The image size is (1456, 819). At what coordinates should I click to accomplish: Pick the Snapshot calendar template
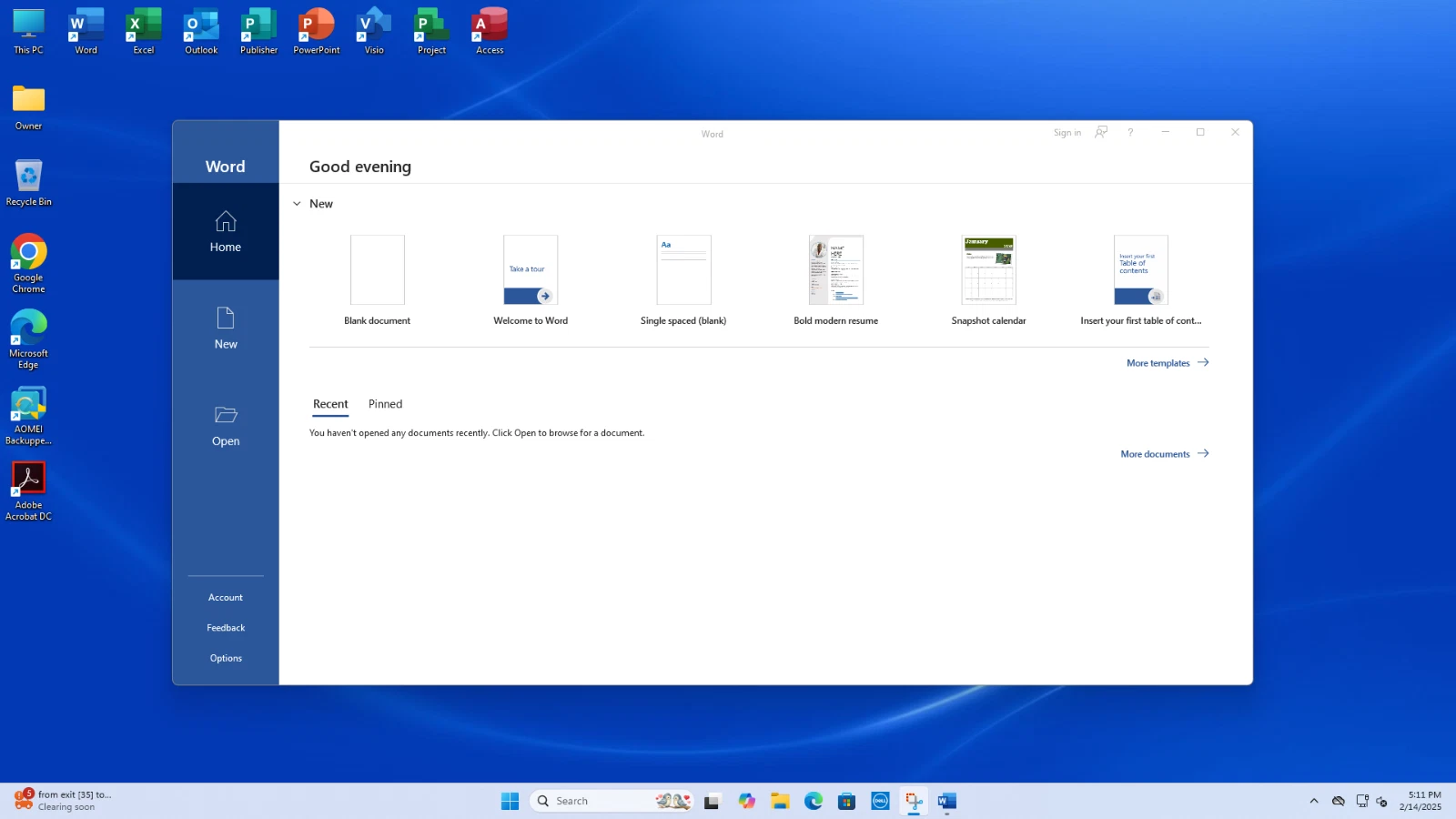[988, 280]
